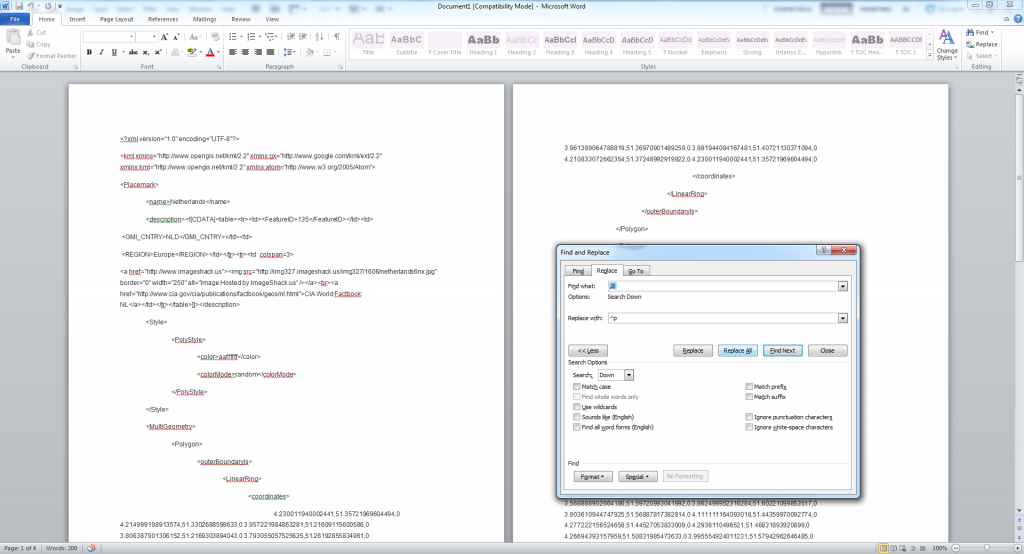Click the Undo arrow icon
The width and height of the screenshot is (1024, 554).
[x=31, y=6]
